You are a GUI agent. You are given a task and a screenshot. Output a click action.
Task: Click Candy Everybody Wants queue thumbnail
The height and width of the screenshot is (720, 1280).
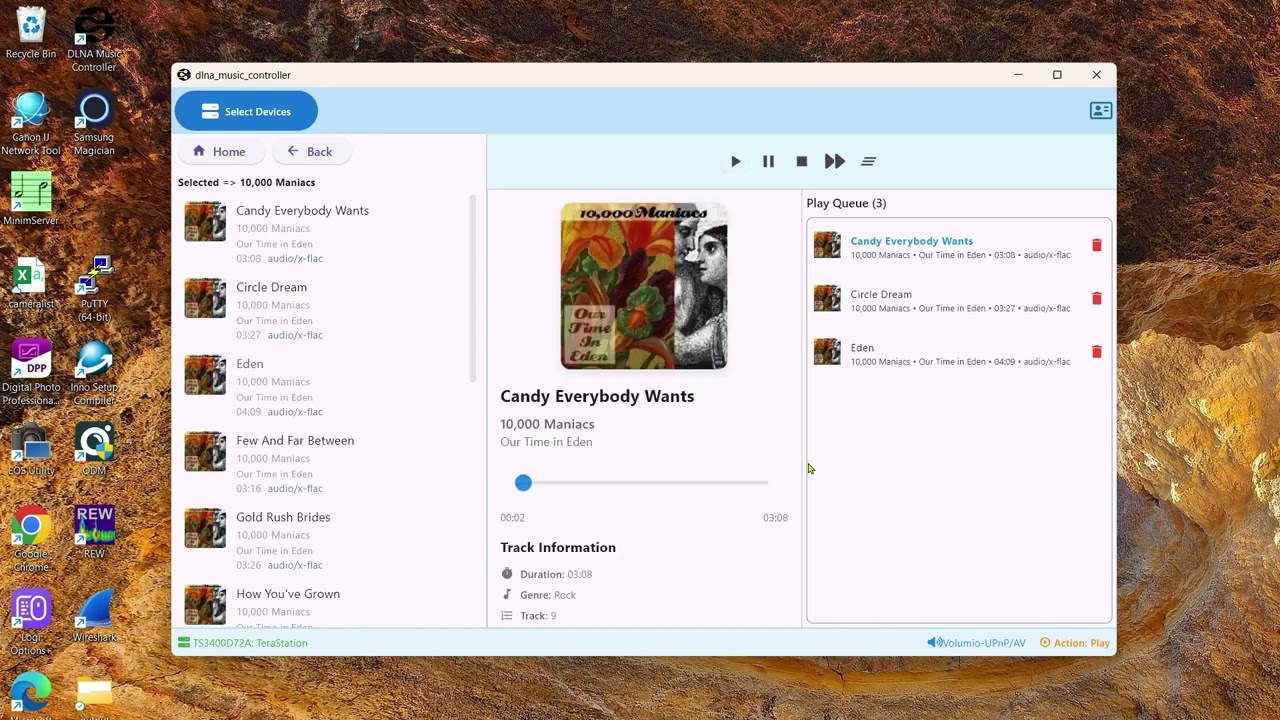click(827, 245)
